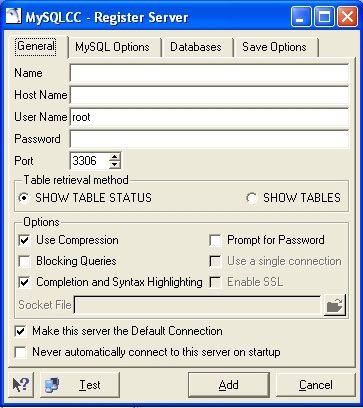Switch to the MySQL Options tab
Viewport: 363px width, 408px height.
[x=112, y=47]
